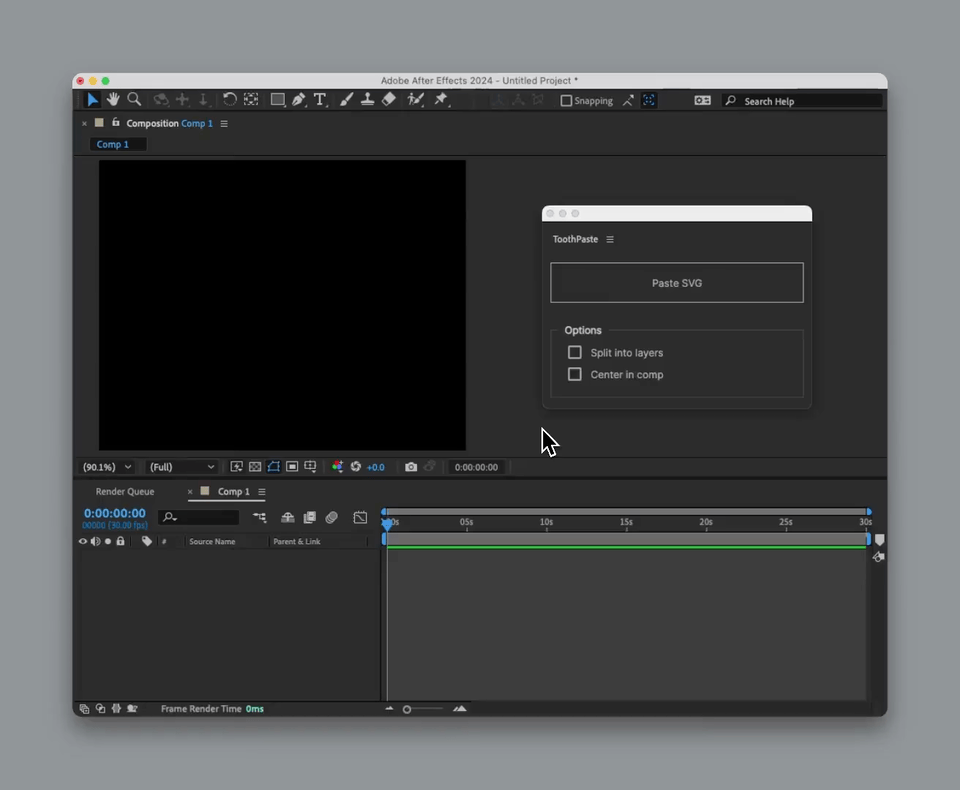Open the ToothPaste plugin menu

(610, 239)
